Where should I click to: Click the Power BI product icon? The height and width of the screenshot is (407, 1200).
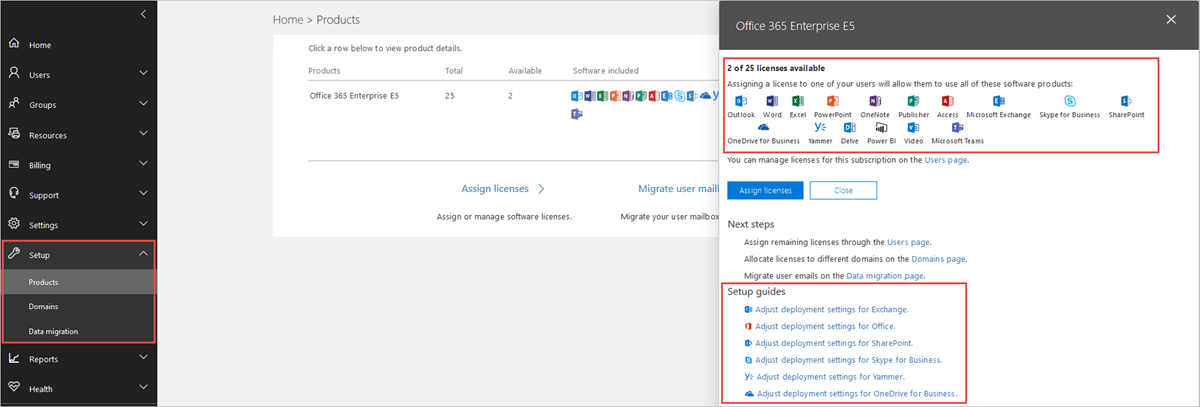click(x=881, y=128)
